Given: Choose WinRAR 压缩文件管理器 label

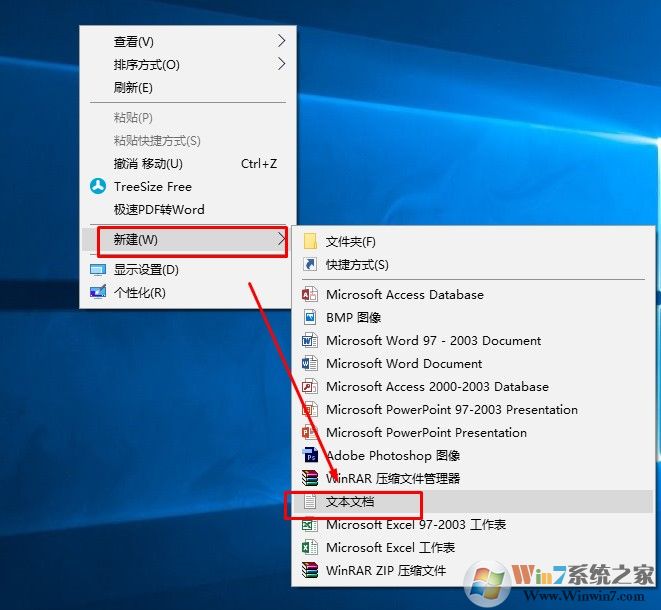Looking at the screenshot, I should coord(393,478).
